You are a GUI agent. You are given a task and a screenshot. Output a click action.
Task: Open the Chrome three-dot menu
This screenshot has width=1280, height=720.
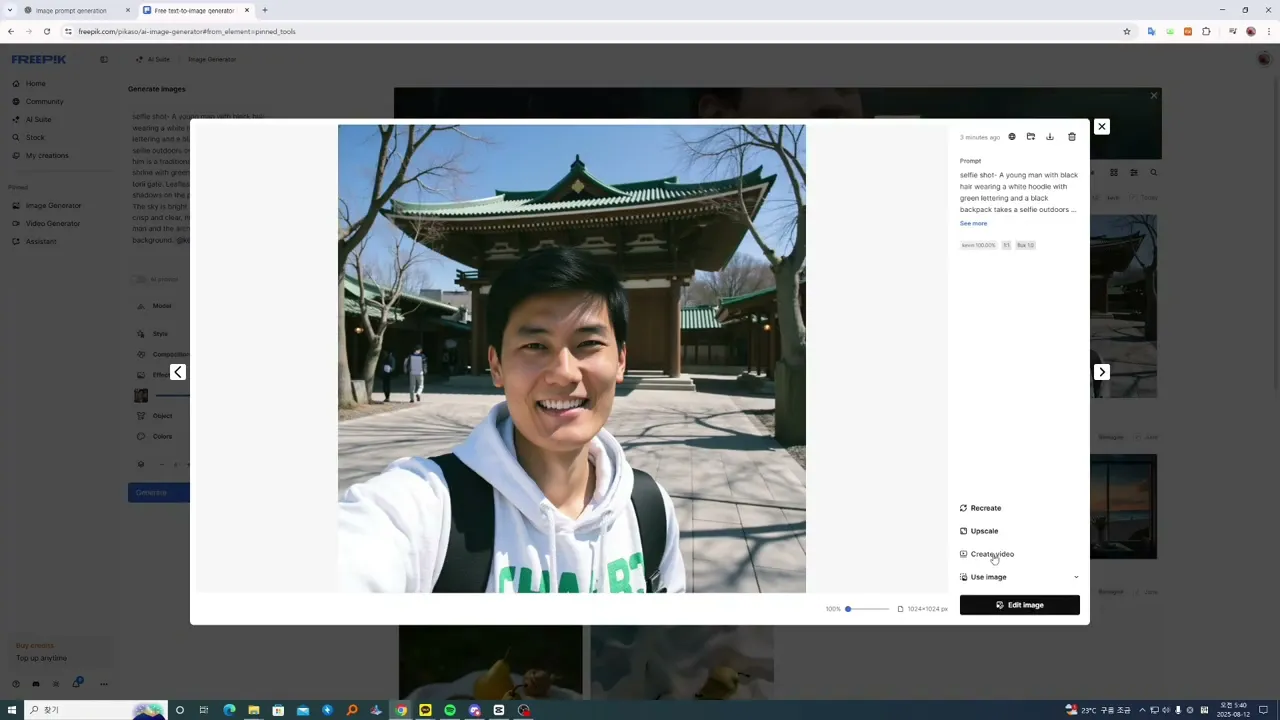(x=1268, y=31)
